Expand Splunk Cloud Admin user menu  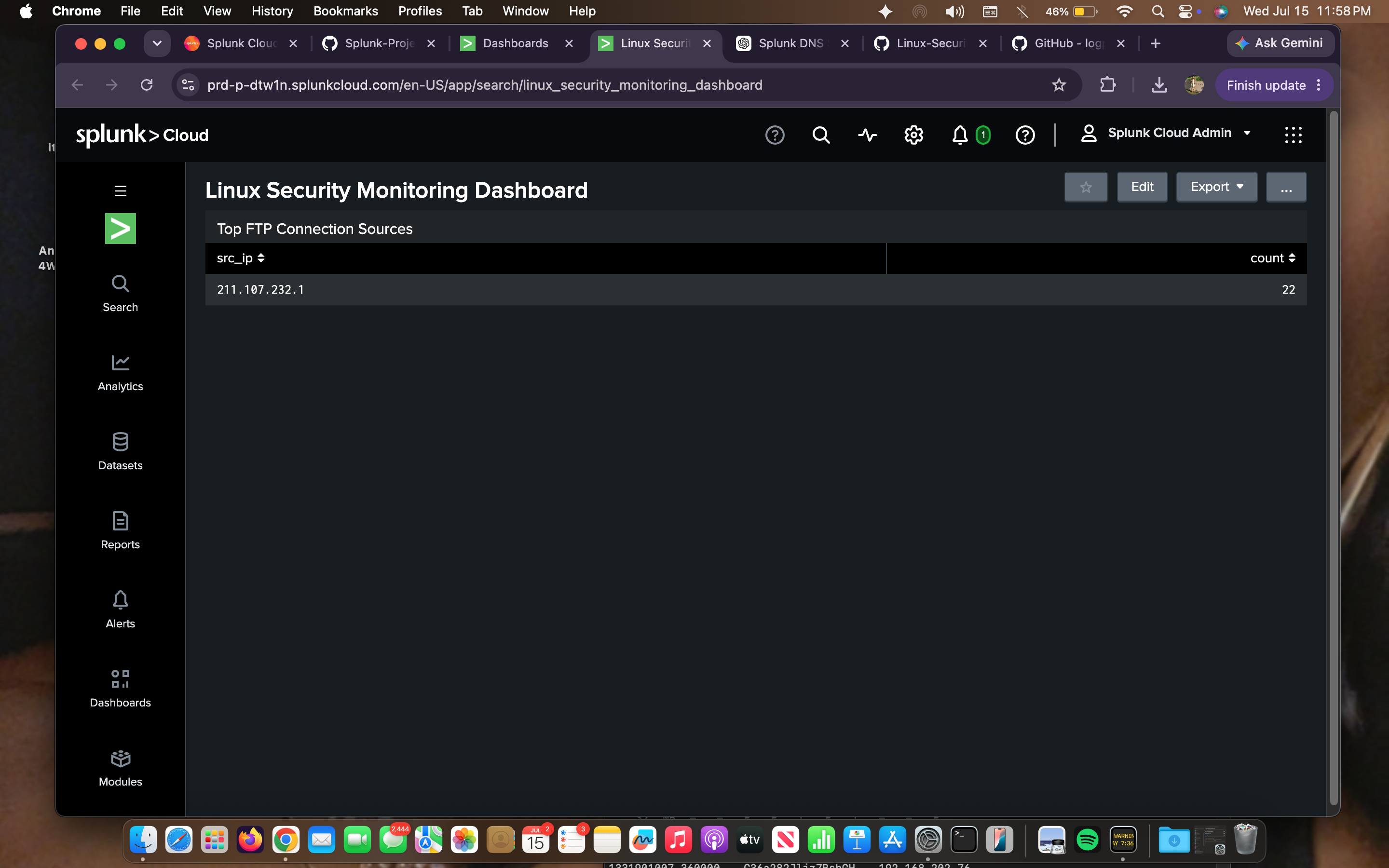(1165, 133)
